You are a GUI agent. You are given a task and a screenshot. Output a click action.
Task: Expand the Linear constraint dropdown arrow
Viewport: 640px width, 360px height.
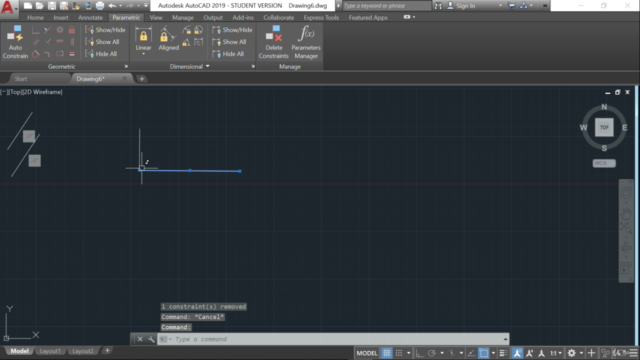click(143, 54)
